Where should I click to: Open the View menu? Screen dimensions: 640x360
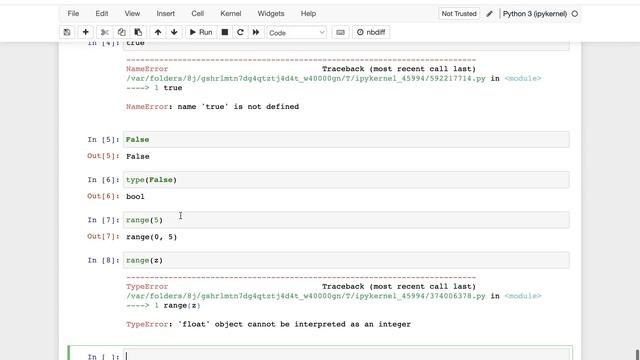132,13
